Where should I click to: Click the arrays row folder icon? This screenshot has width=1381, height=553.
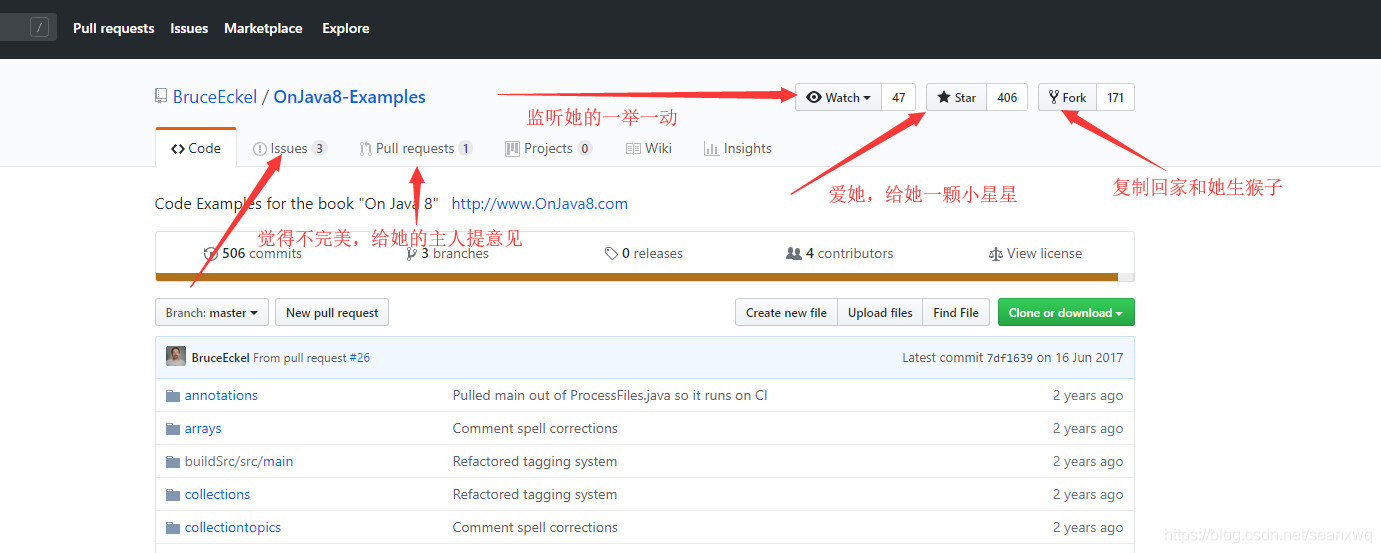(x=172, y=428)
